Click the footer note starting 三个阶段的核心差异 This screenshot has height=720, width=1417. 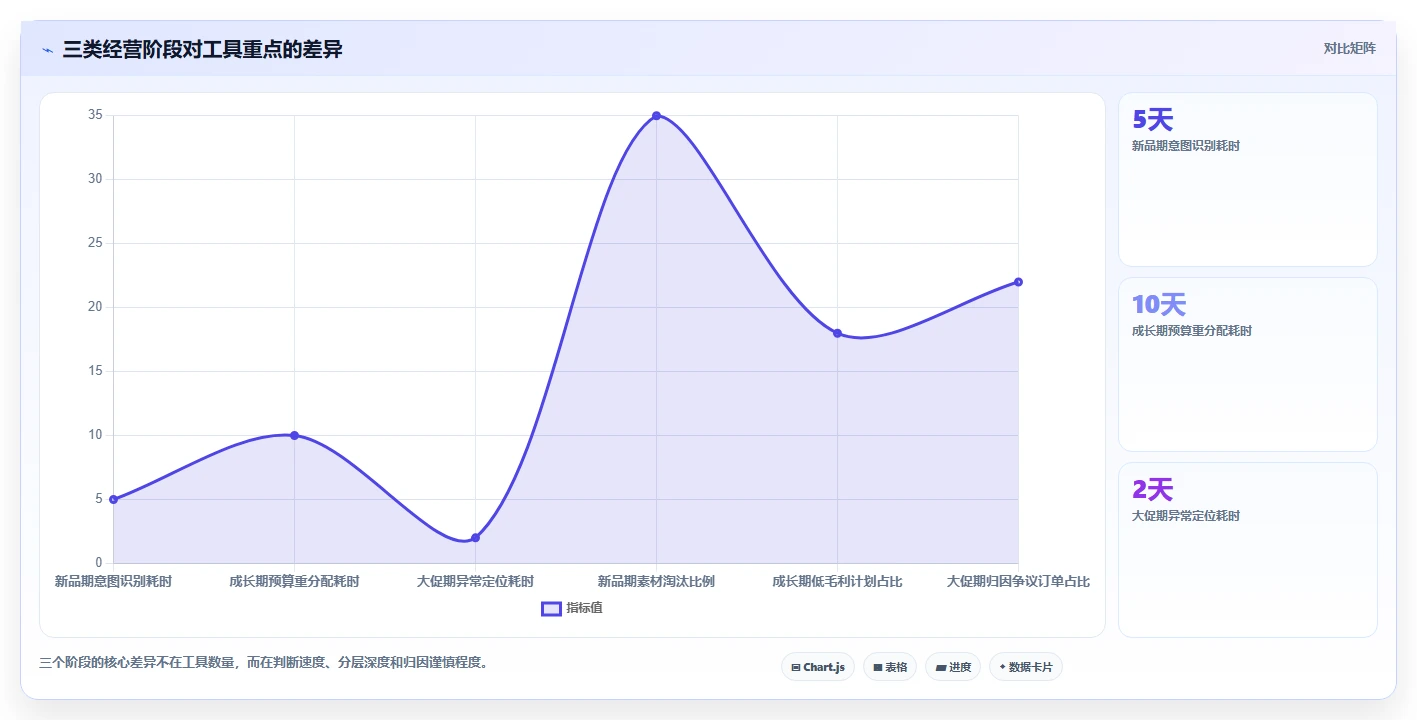[264, 662]
